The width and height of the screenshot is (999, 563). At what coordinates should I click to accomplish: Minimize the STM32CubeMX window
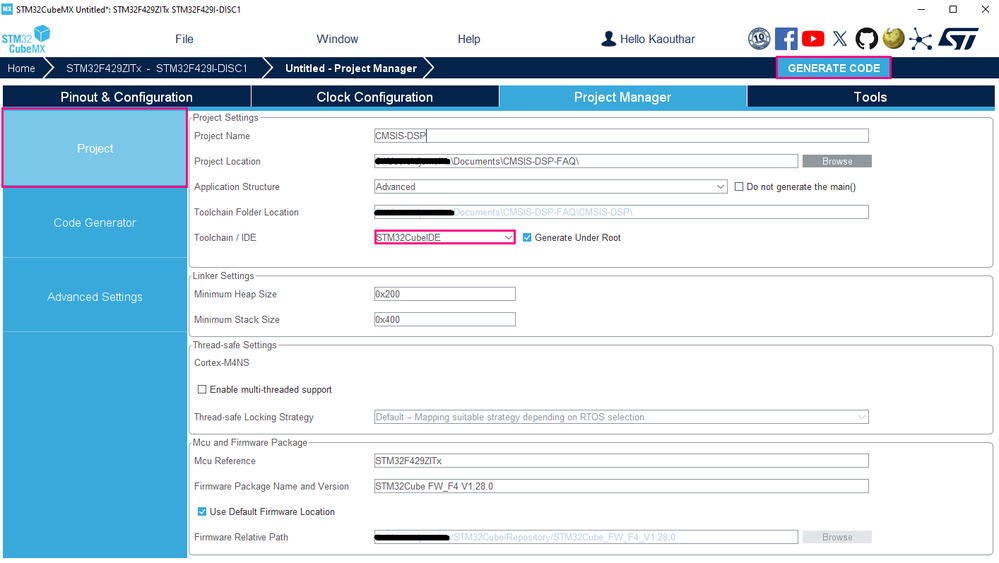[921, 9]
